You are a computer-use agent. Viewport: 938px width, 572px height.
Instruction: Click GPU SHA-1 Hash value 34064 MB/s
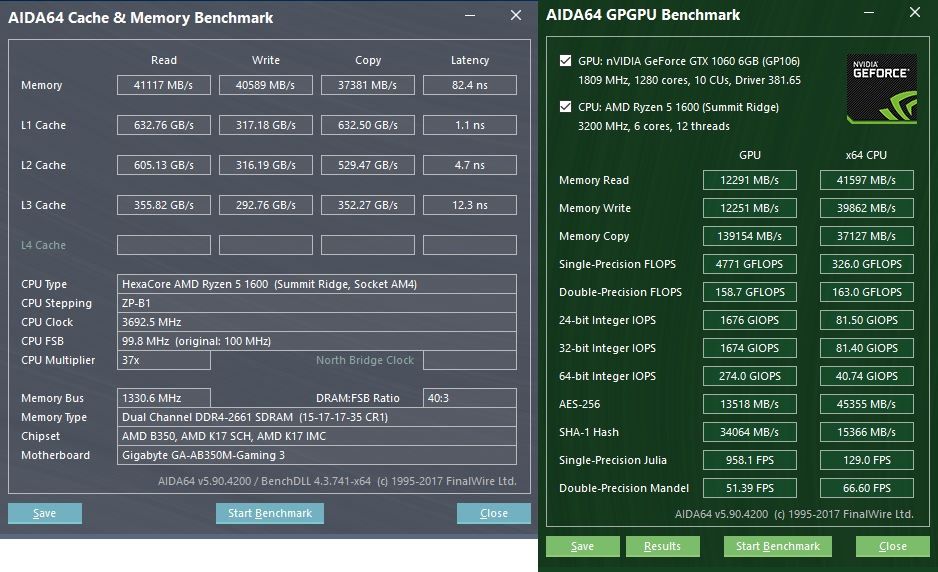[x=750, y=432]
